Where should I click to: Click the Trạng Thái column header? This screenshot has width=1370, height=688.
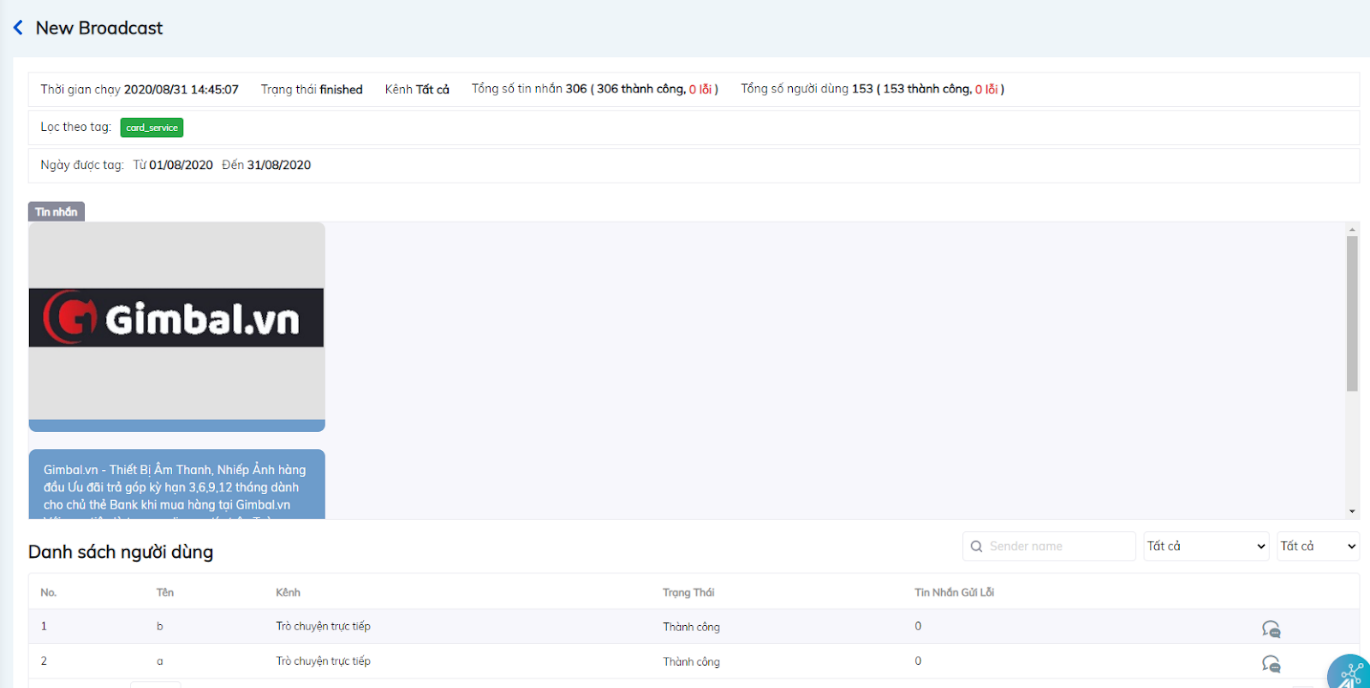pyautogui.click(x=689, y=592)
